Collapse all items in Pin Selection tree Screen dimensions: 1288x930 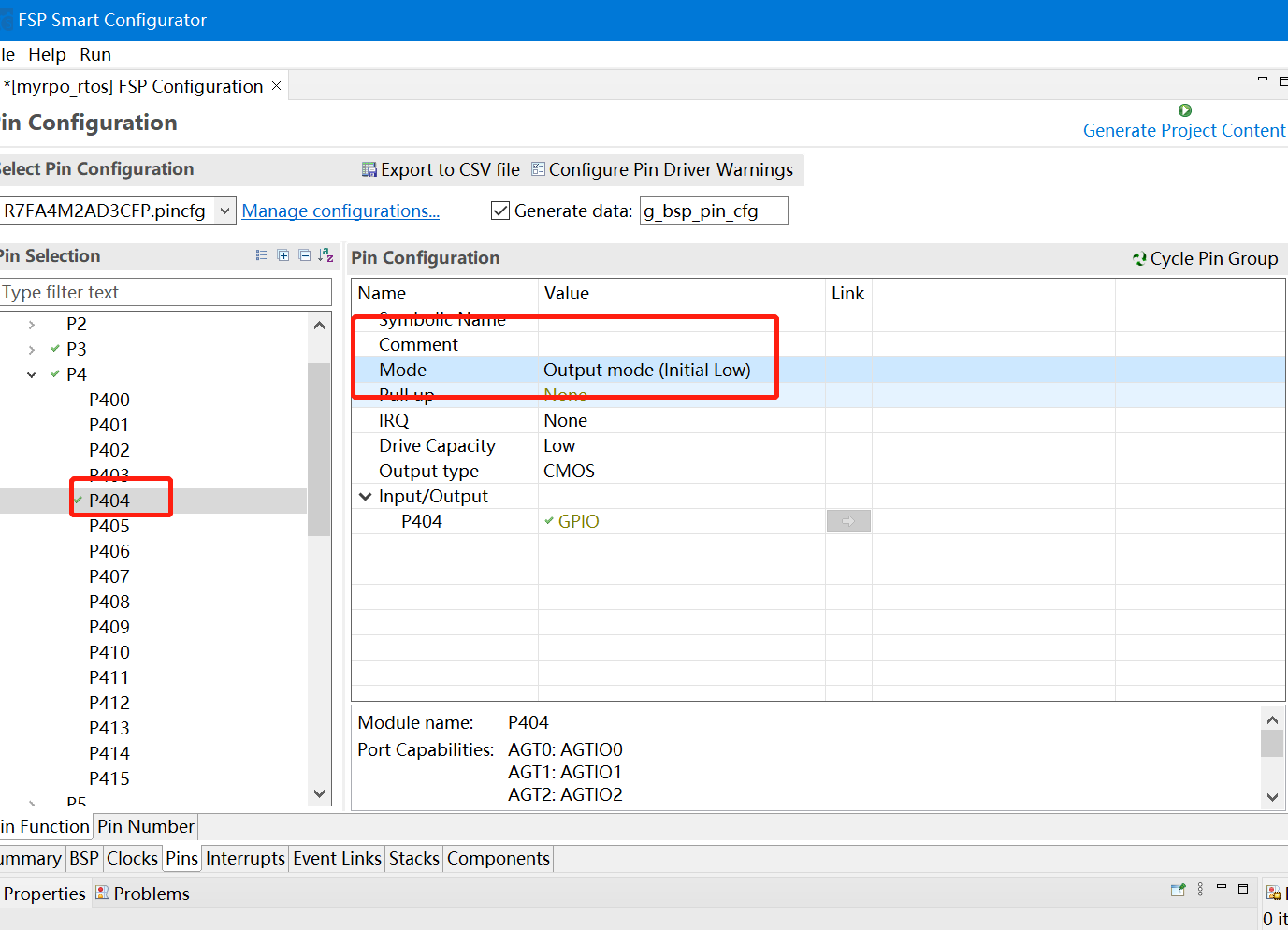click(x=305, y=255)
